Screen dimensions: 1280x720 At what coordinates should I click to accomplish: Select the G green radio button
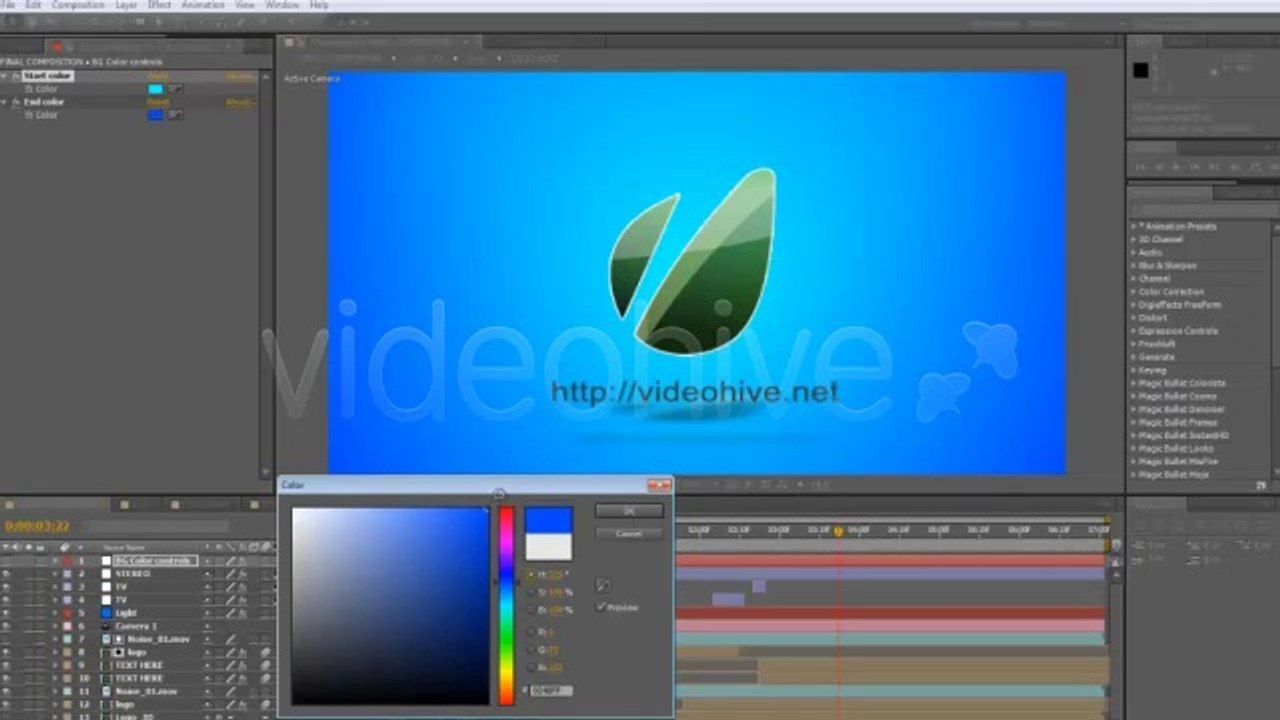(x=532, y=649)
